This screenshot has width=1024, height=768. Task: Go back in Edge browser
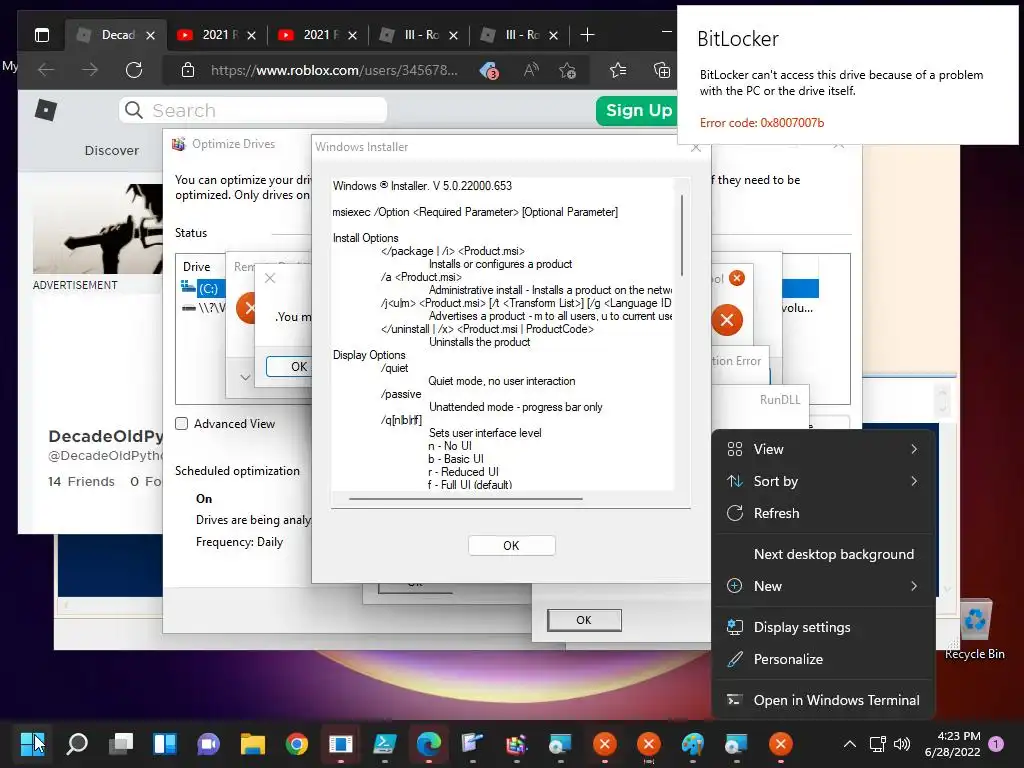point(46,70)
